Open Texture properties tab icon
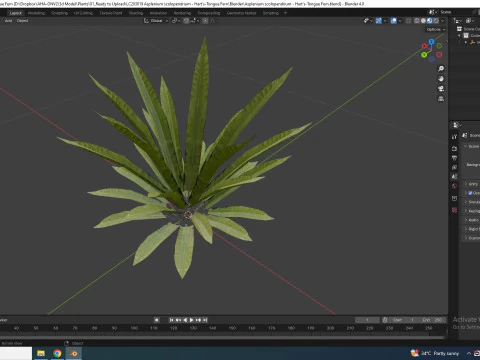The image size is (480, 360). pos(454,210)
